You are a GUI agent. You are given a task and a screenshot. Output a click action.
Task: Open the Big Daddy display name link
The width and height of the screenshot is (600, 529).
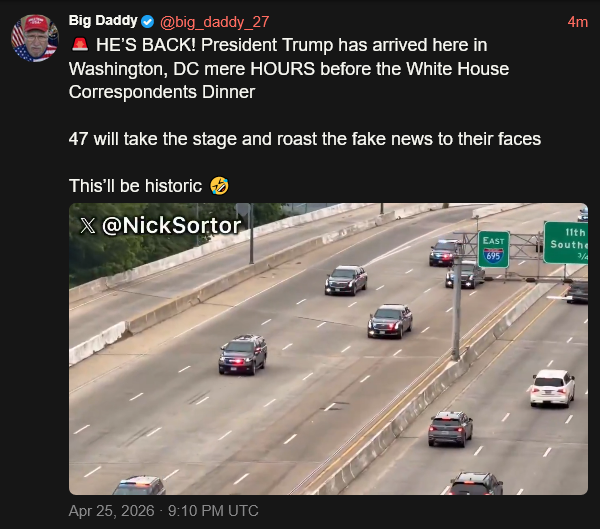coord(102,21)
